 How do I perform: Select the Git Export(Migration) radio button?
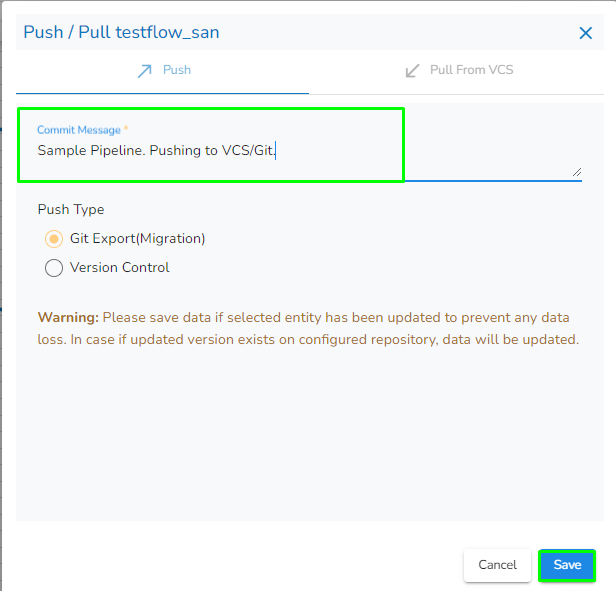click(54, 239)
